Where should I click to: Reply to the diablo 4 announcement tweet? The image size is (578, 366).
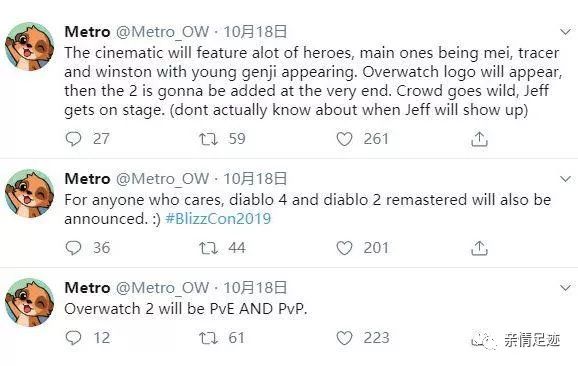coord(73,248)
